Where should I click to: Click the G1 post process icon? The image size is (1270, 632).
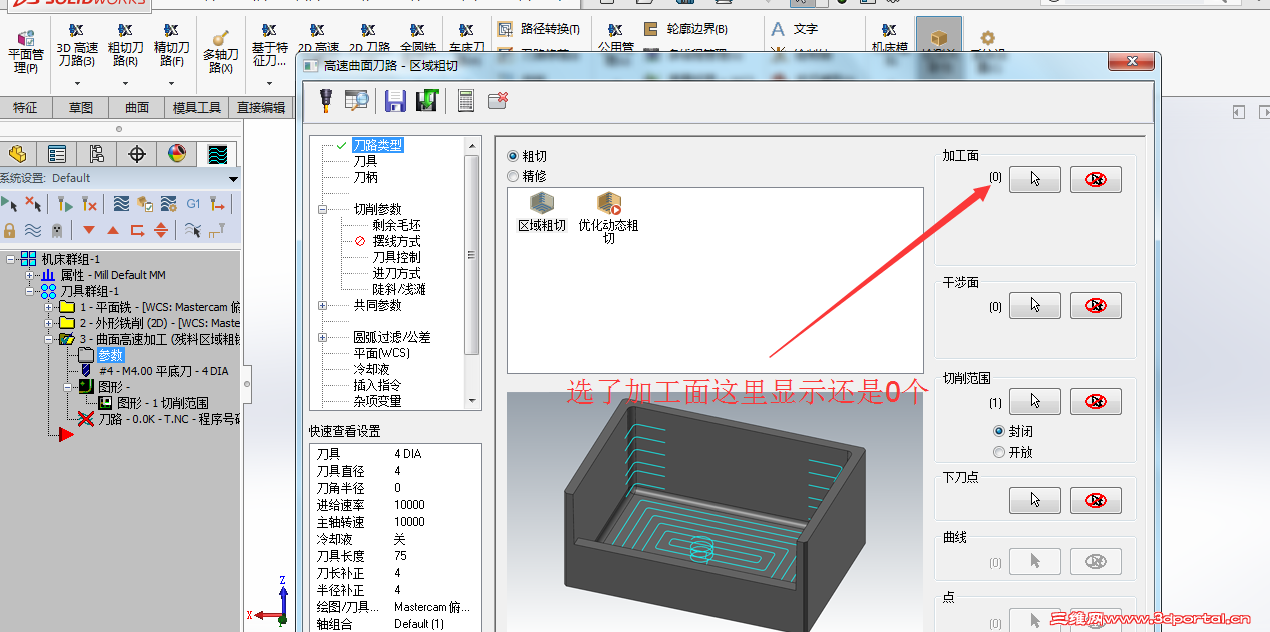[x=193, y=204]
